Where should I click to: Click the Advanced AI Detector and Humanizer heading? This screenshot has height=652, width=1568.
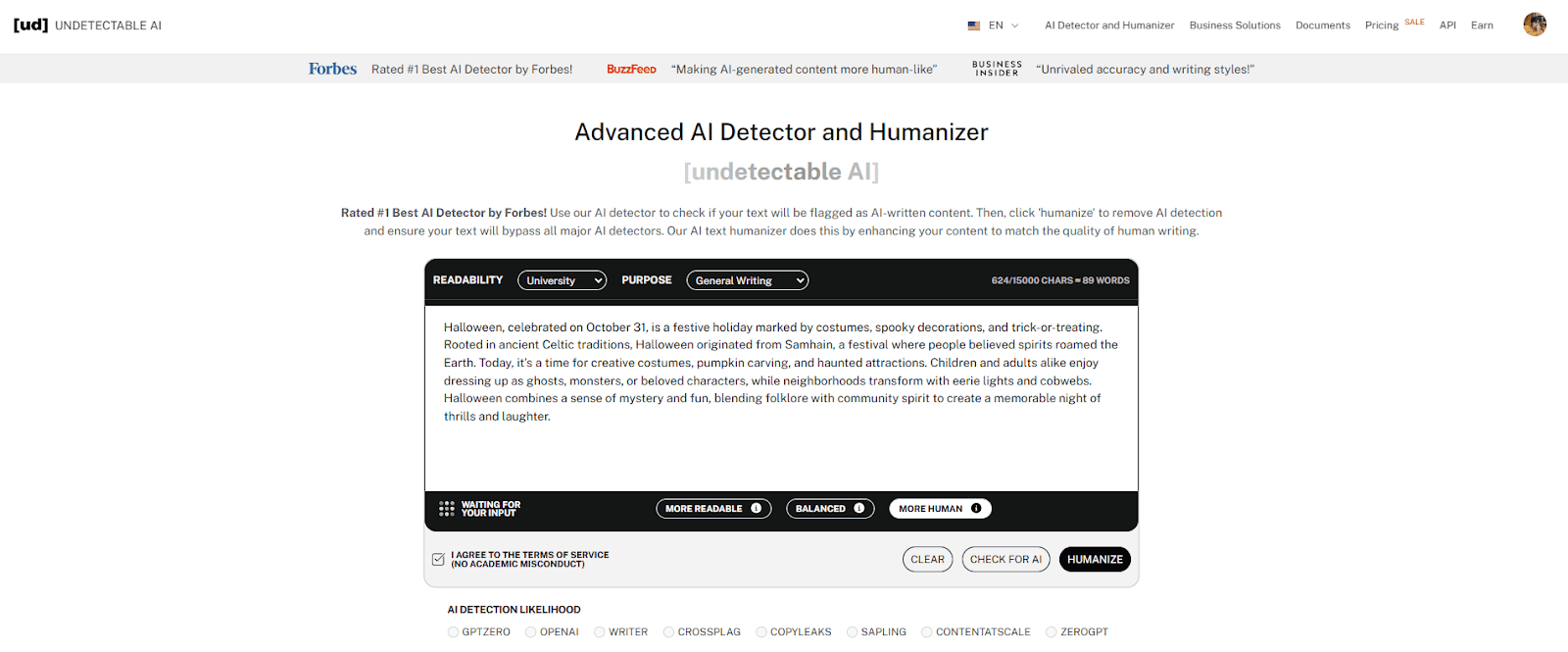pos(781,131)
